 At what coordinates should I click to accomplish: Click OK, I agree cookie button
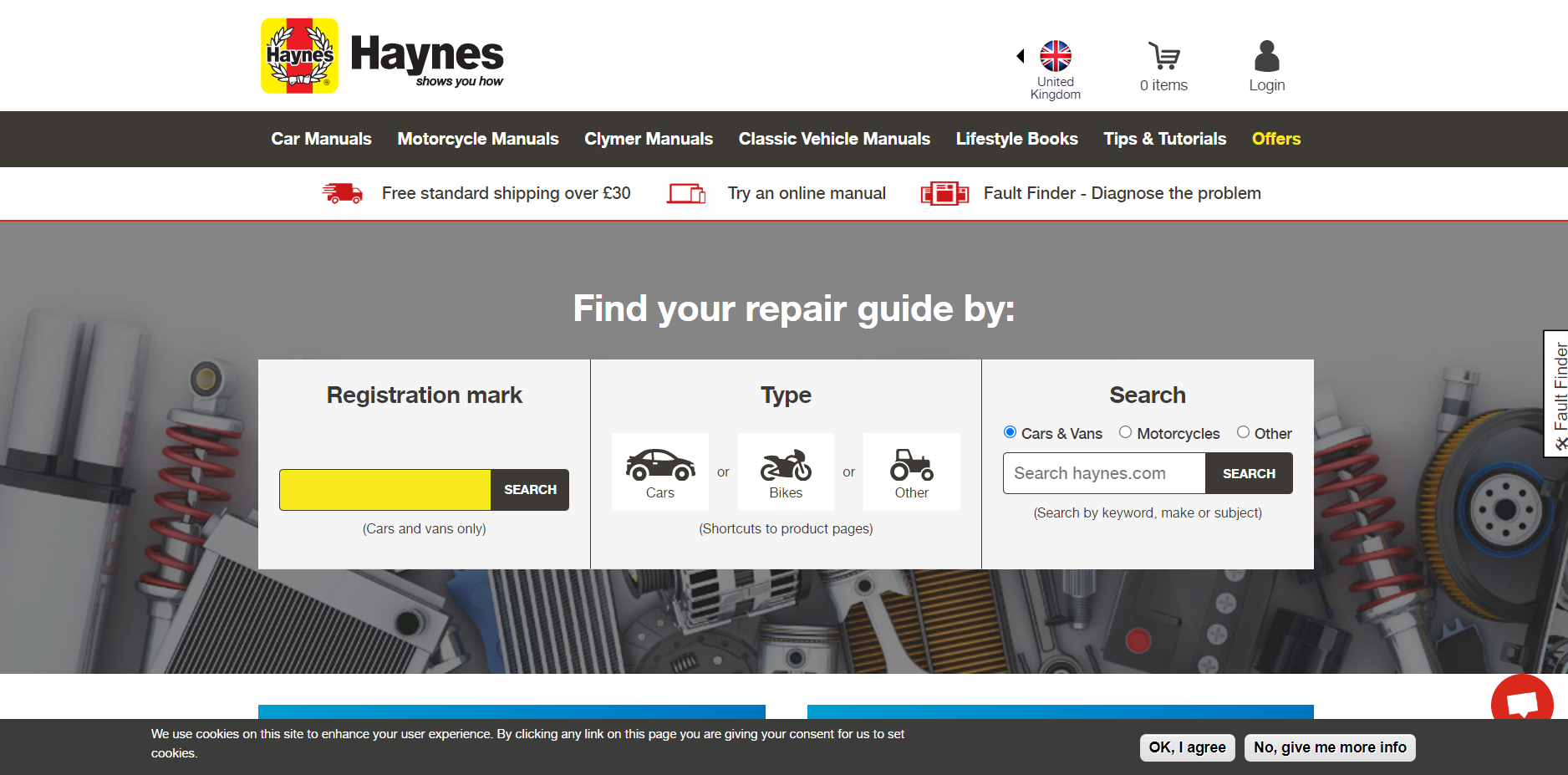[x=1187, y=747]
